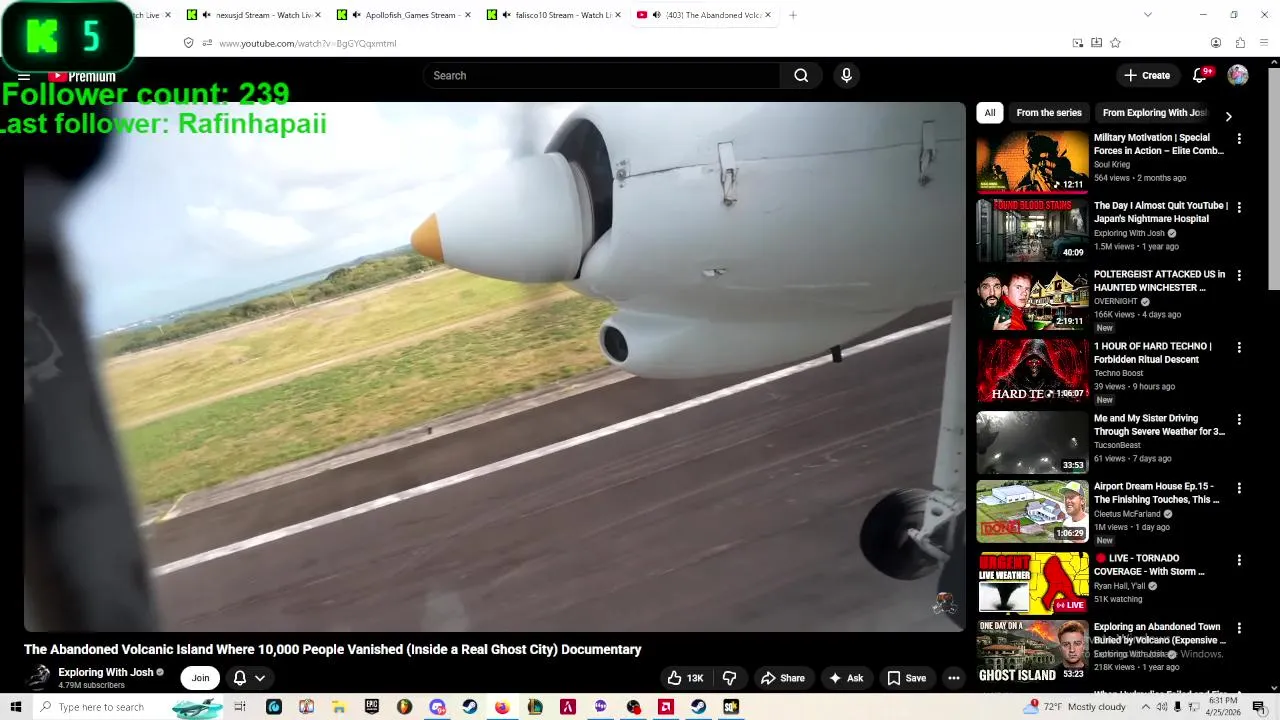This screenshot has width=1280, height=720.
Task: Open the weather widget showing 72°F
Action: coord(1075,707)
